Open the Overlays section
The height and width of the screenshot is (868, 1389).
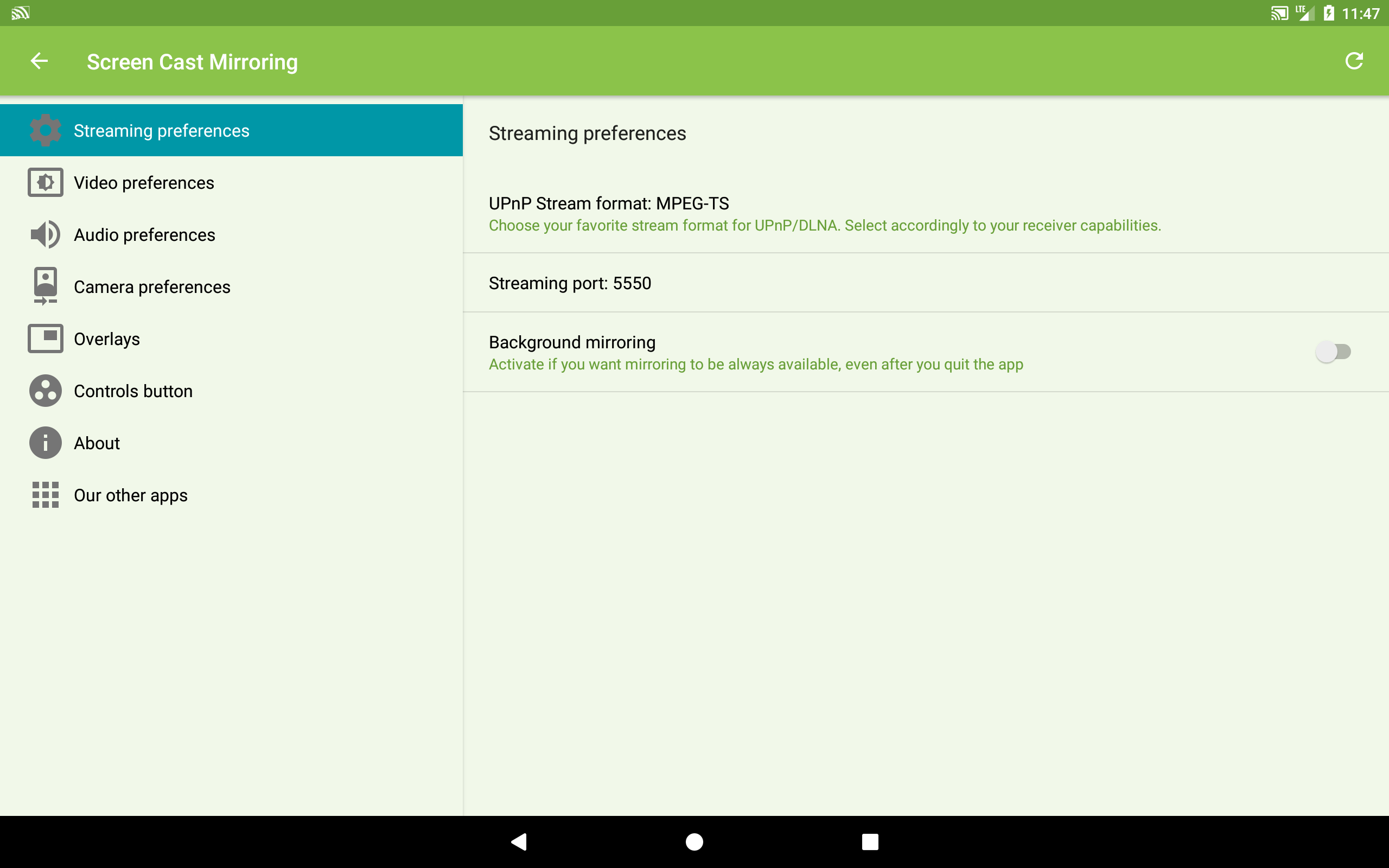point(231,339)
